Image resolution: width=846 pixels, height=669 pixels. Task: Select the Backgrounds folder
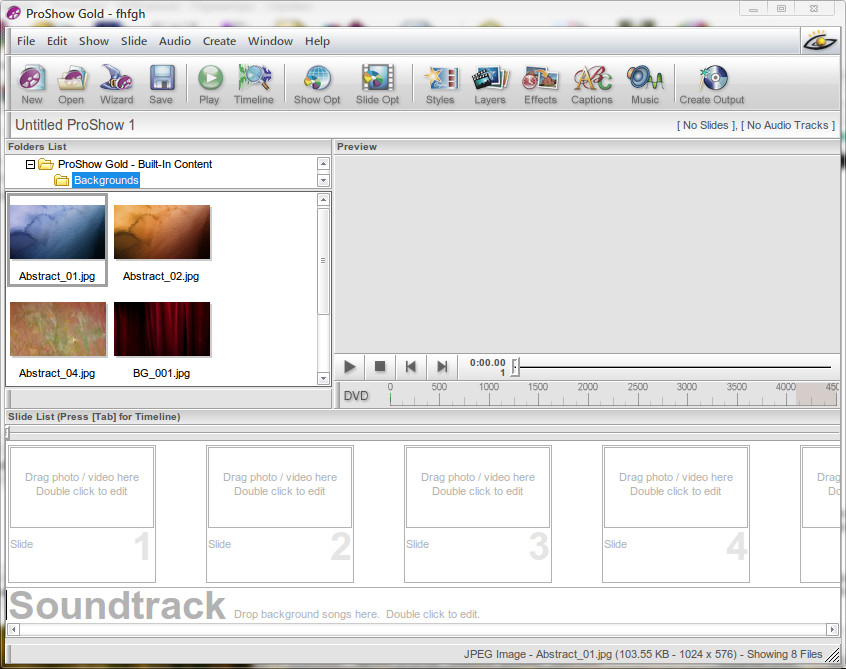coord(105,180)
